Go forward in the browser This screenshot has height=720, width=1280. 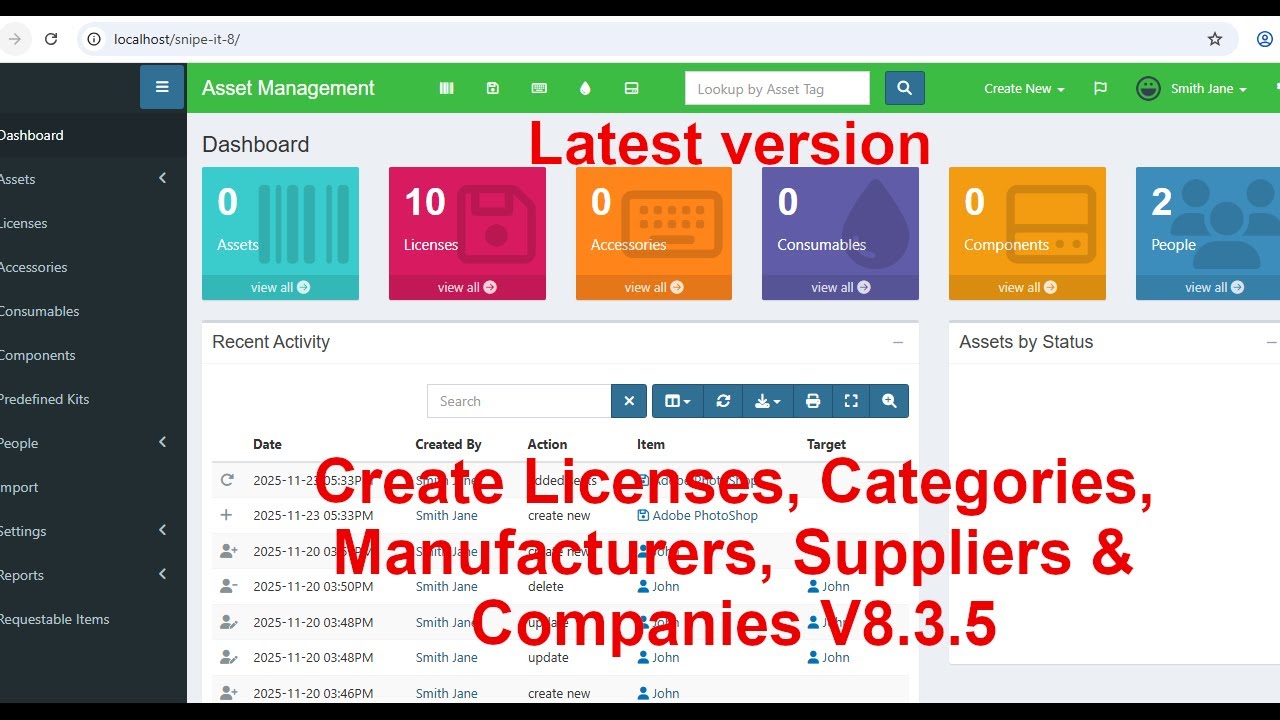(14, 39)
